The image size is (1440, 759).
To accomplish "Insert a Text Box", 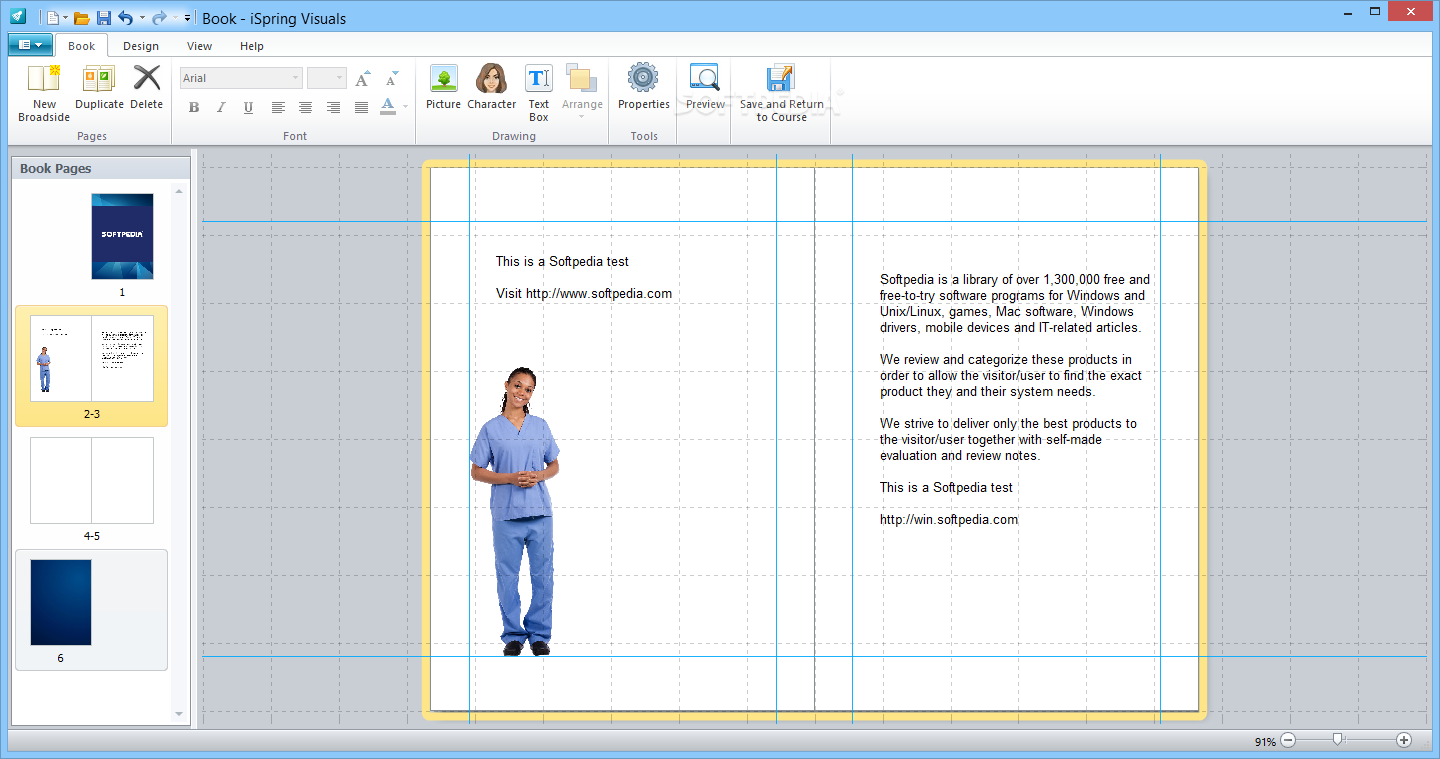I will point(539,93).
